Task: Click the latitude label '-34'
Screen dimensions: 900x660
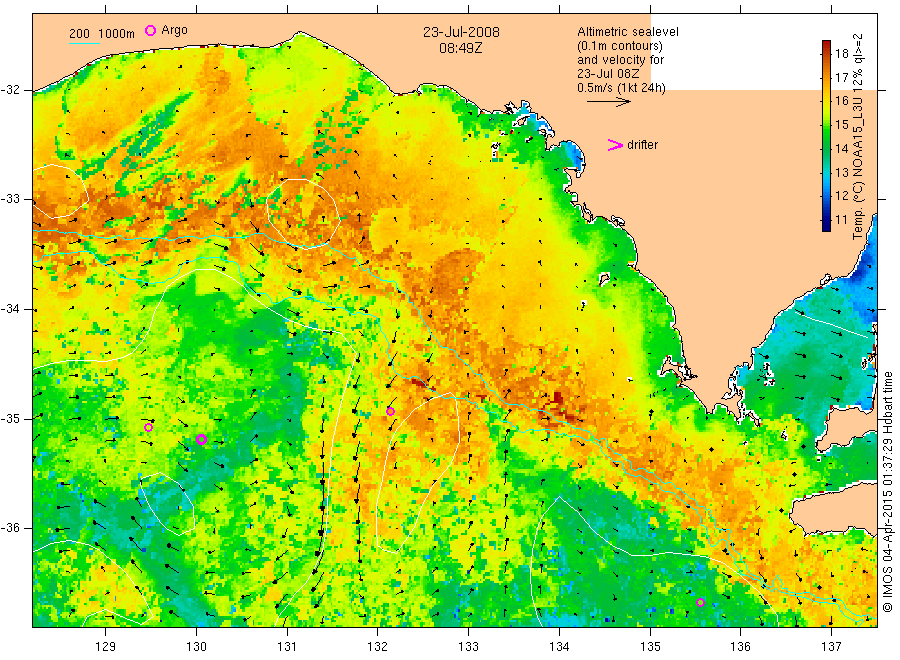Action: coord(10,309)
